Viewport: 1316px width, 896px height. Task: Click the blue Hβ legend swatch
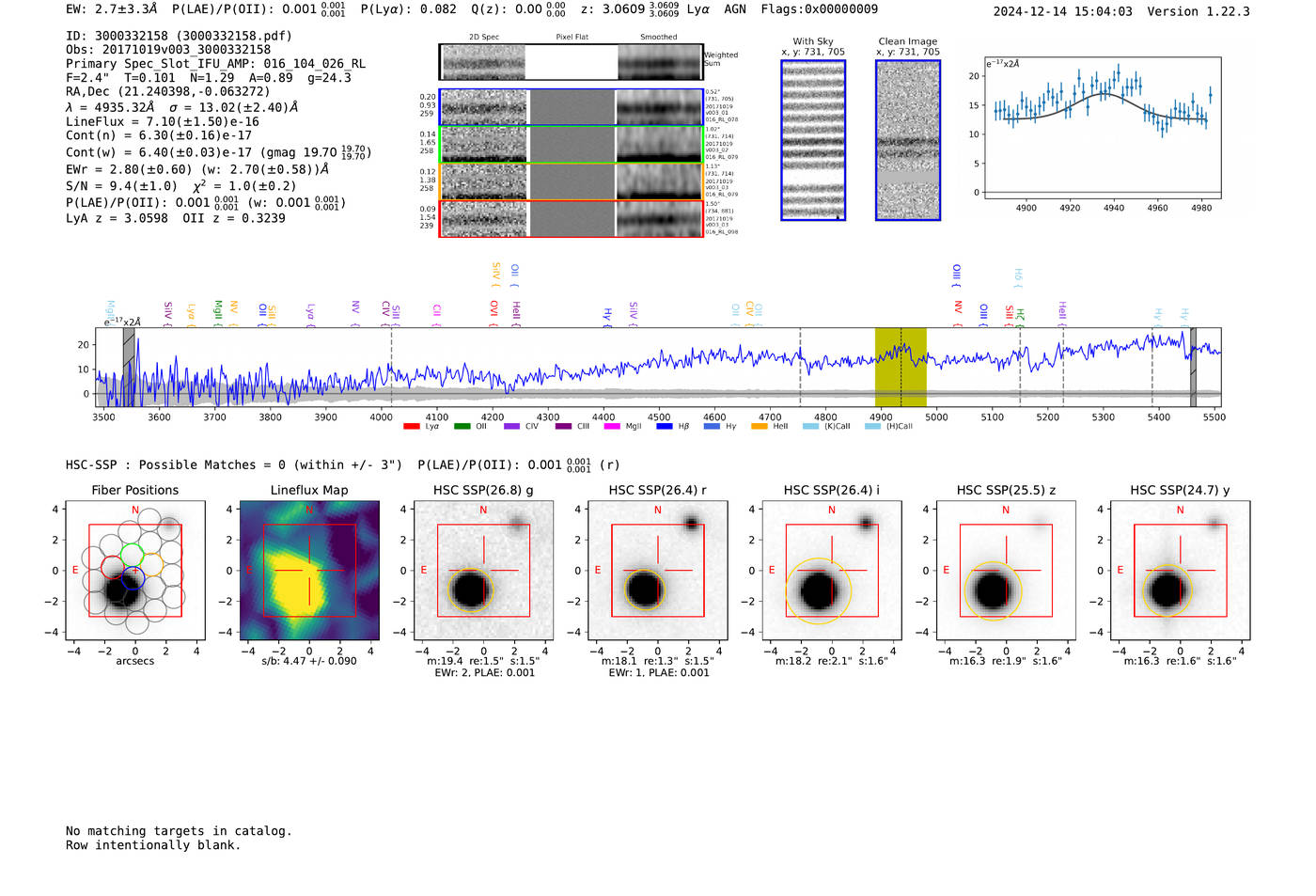coord(665,426)
